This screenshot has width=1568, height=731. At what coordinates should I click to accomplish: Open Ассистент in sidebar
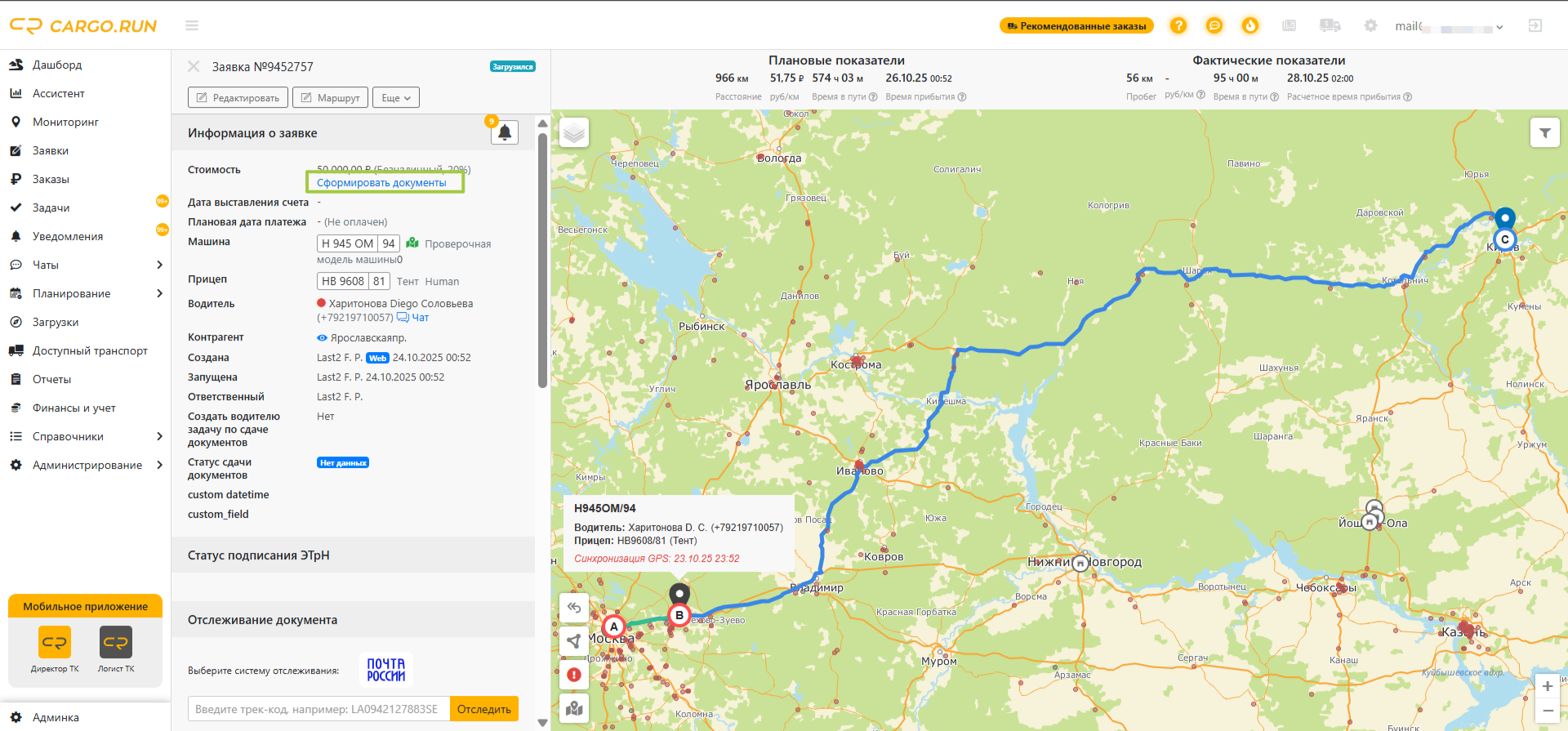[x=59, y=93]
